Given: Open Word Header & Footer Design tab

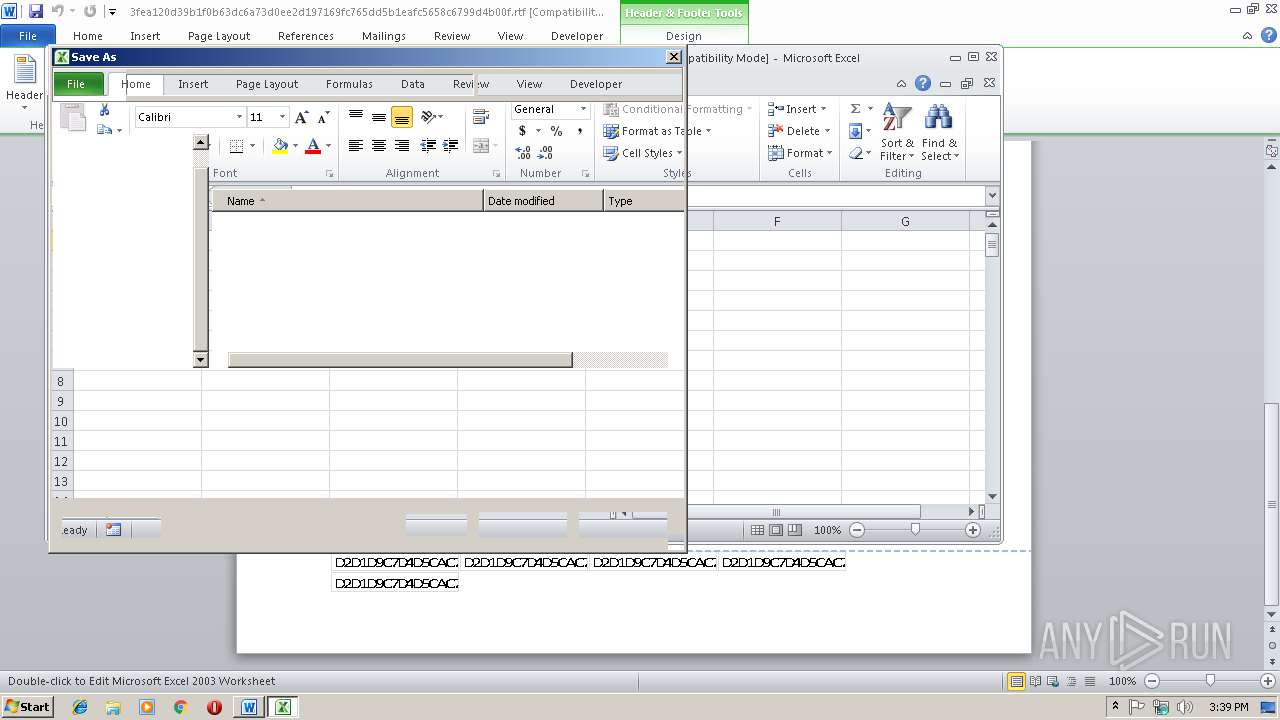Looking at the screenshot, I should (x=684, y=36).
